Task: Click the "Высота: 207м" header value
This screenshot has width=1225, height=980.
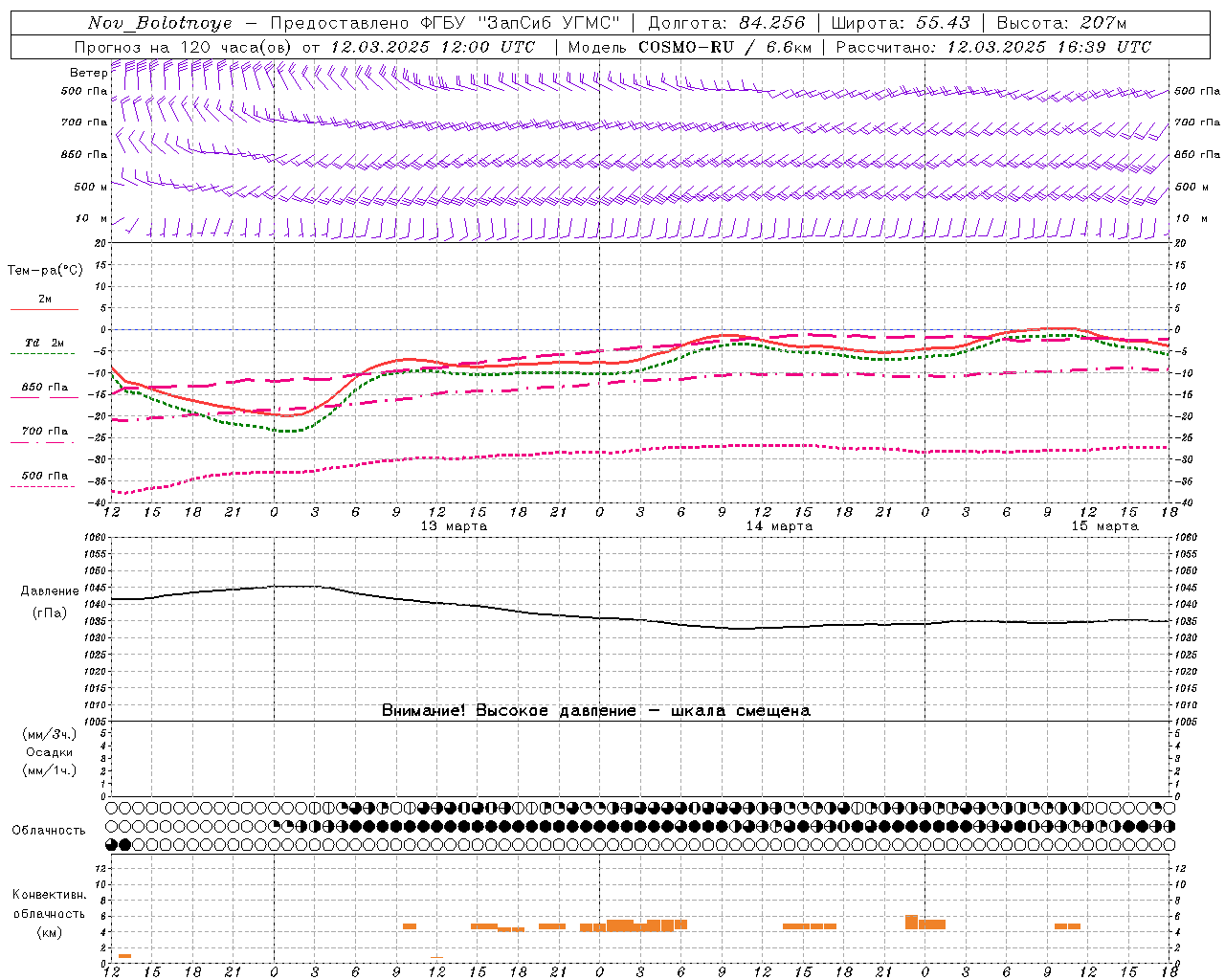Action: (1061, 23)
